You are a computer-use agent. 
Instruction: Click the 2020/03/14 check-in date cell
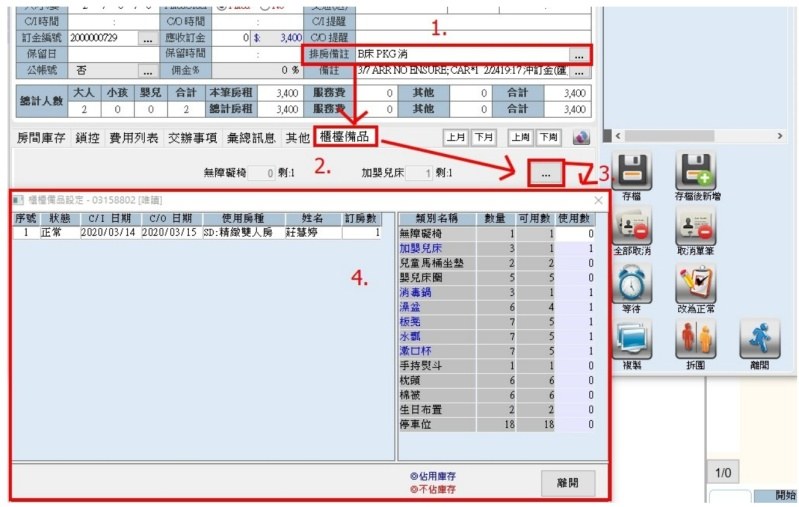click(110, 233)
